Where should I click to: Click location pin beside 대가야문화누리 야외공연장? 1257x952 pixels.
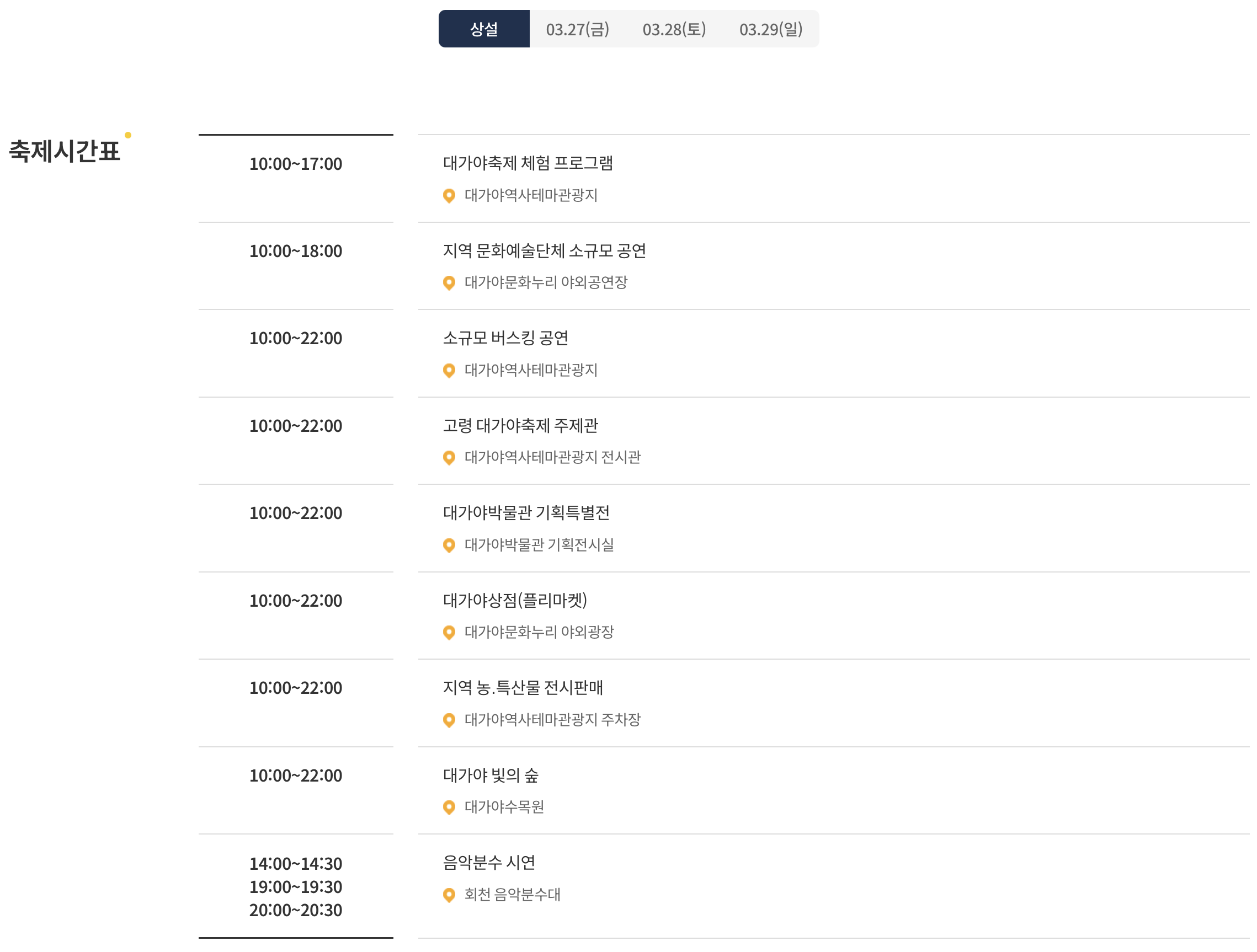(449, 283)
